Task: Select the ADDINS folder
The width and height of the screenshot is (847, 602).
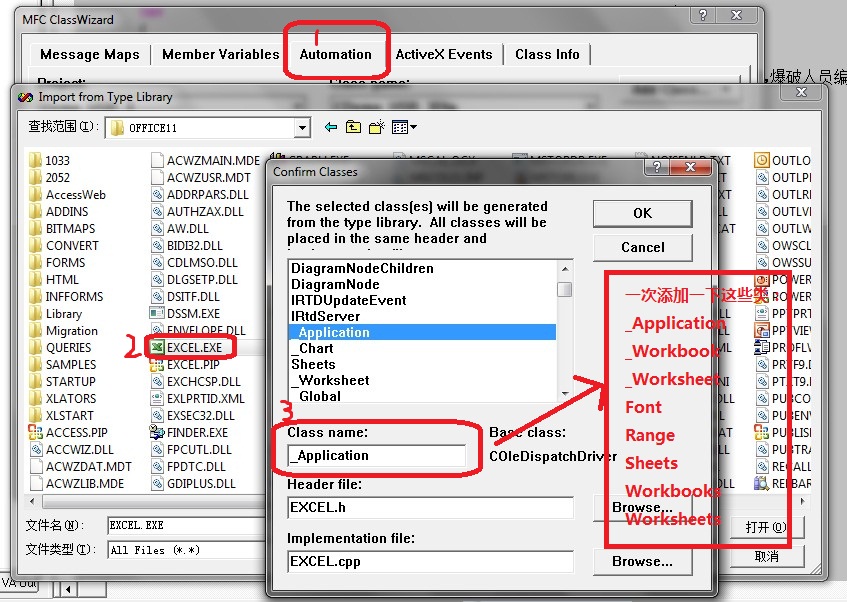Action: pyautogui.click(x=59, y=212)
